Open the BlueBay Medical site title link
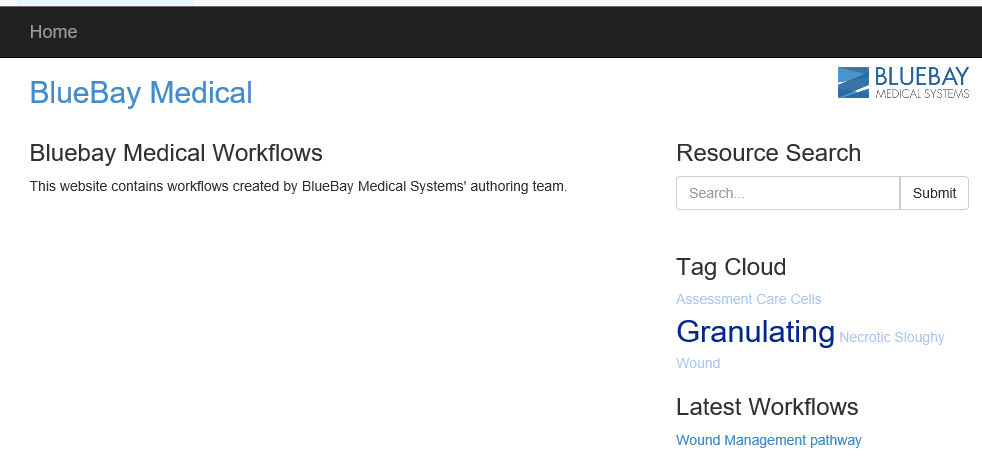The image size is (982, 457). tap(141, 93)
